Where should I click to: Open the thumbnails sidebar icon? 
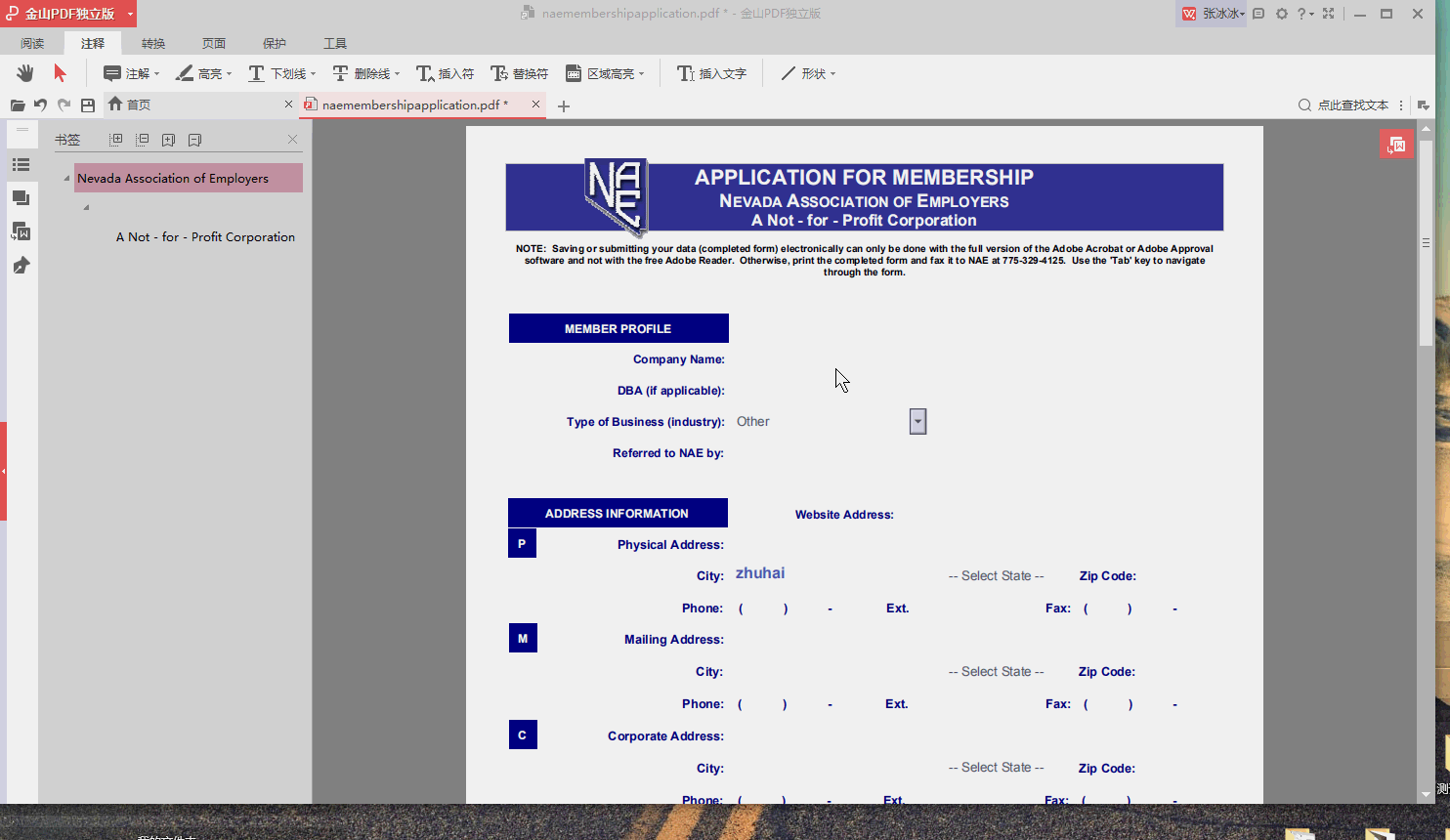click(x=21, y=231)
